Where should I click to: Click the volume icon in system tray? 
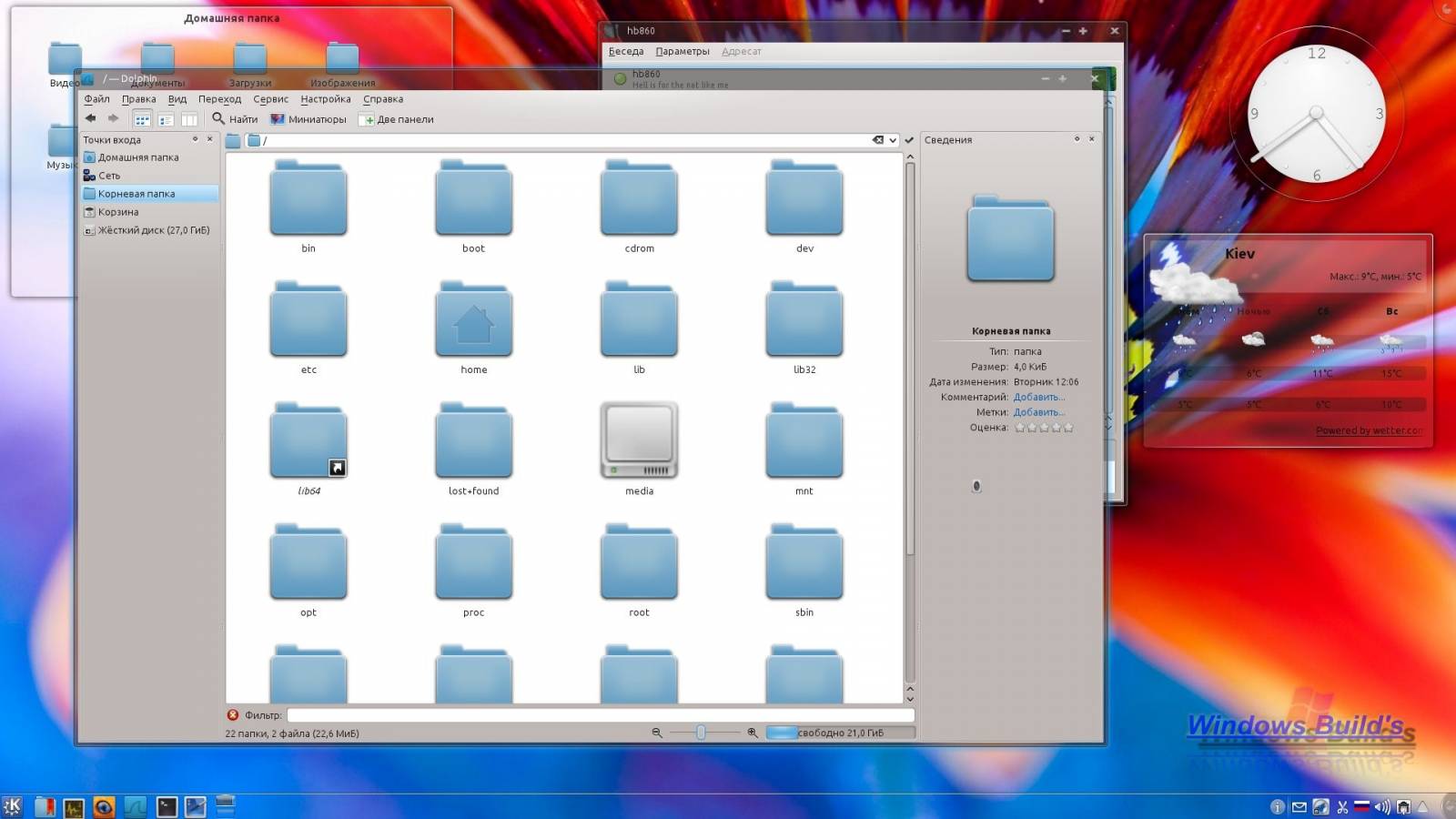pyautogui.click(x=1382, y=807)
